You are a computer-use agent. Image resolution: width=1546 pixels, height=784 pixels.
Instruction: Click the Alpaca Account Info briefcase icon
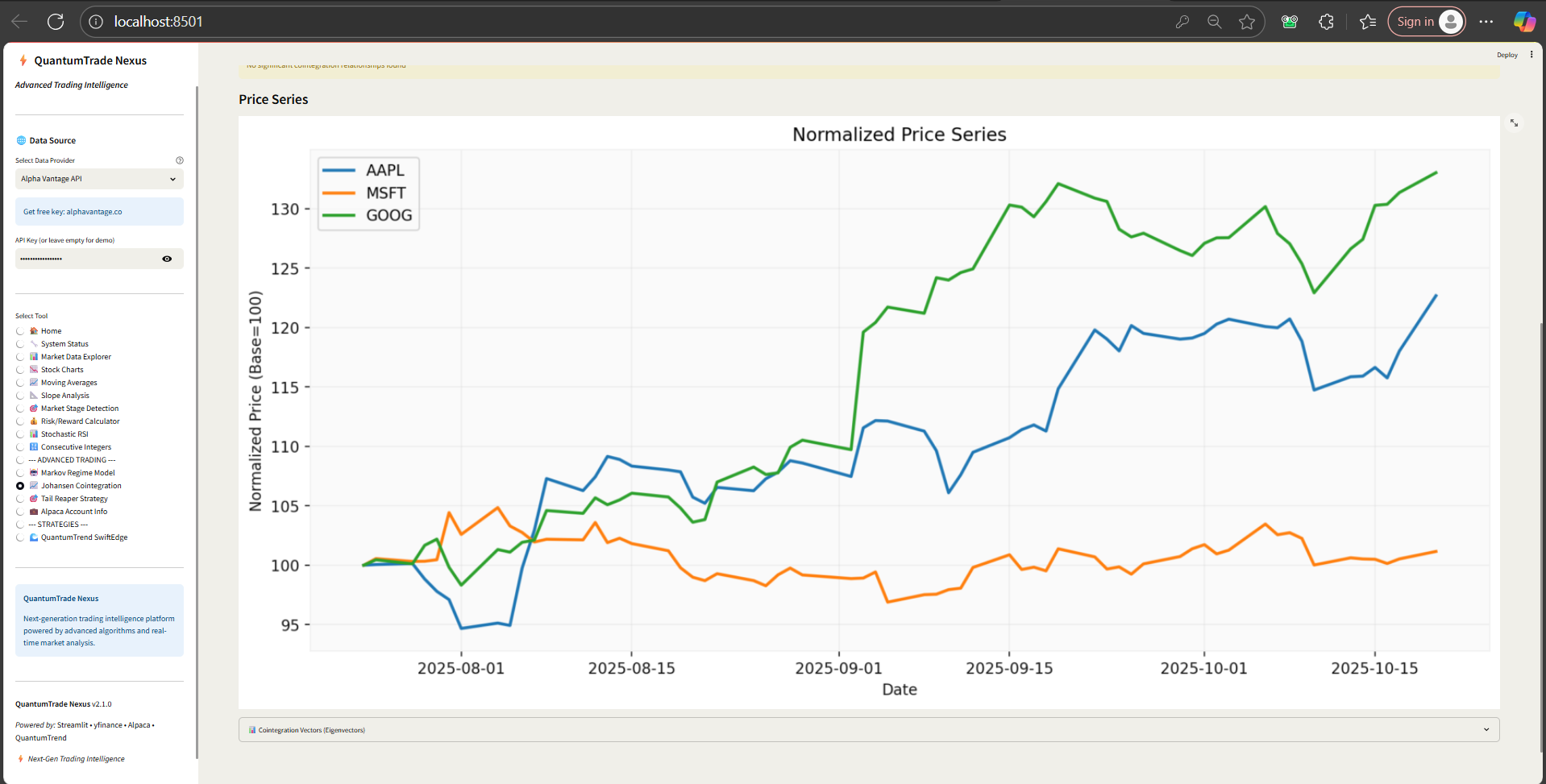tap(34, 512)
